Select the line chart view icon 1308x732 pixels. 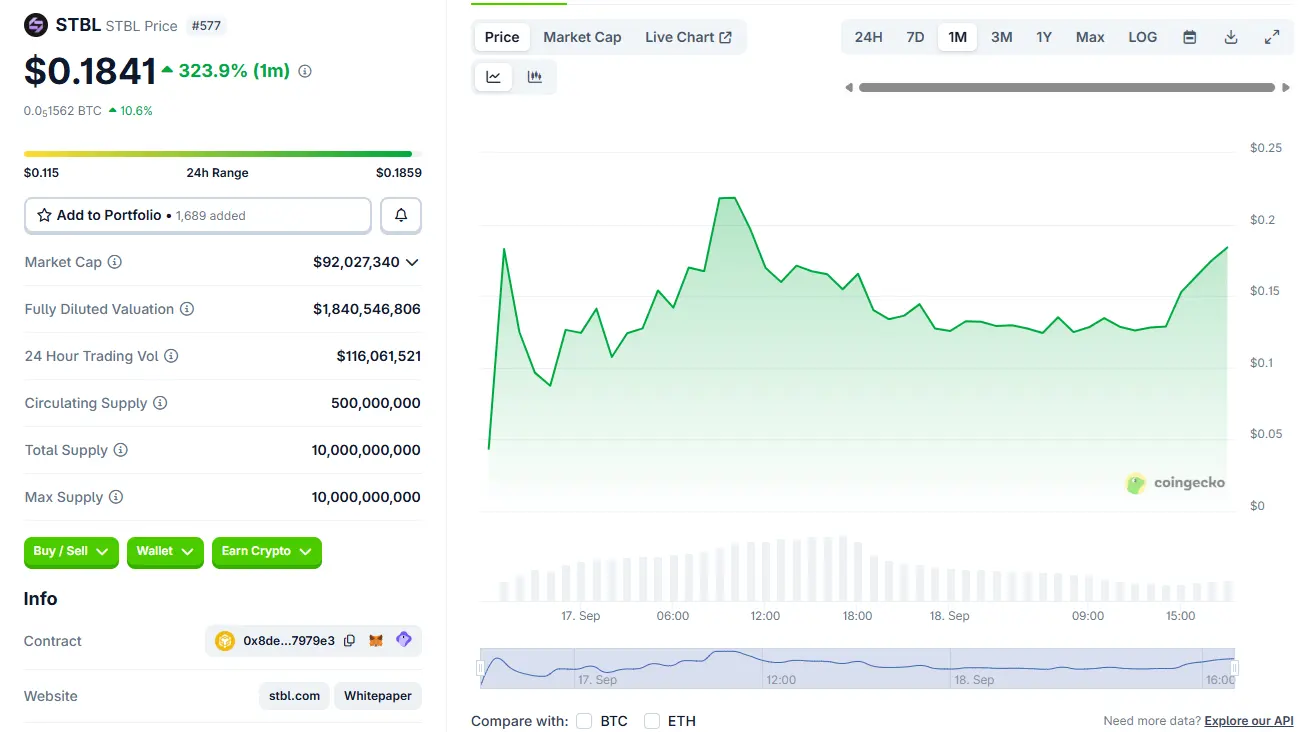pos(493,77)
